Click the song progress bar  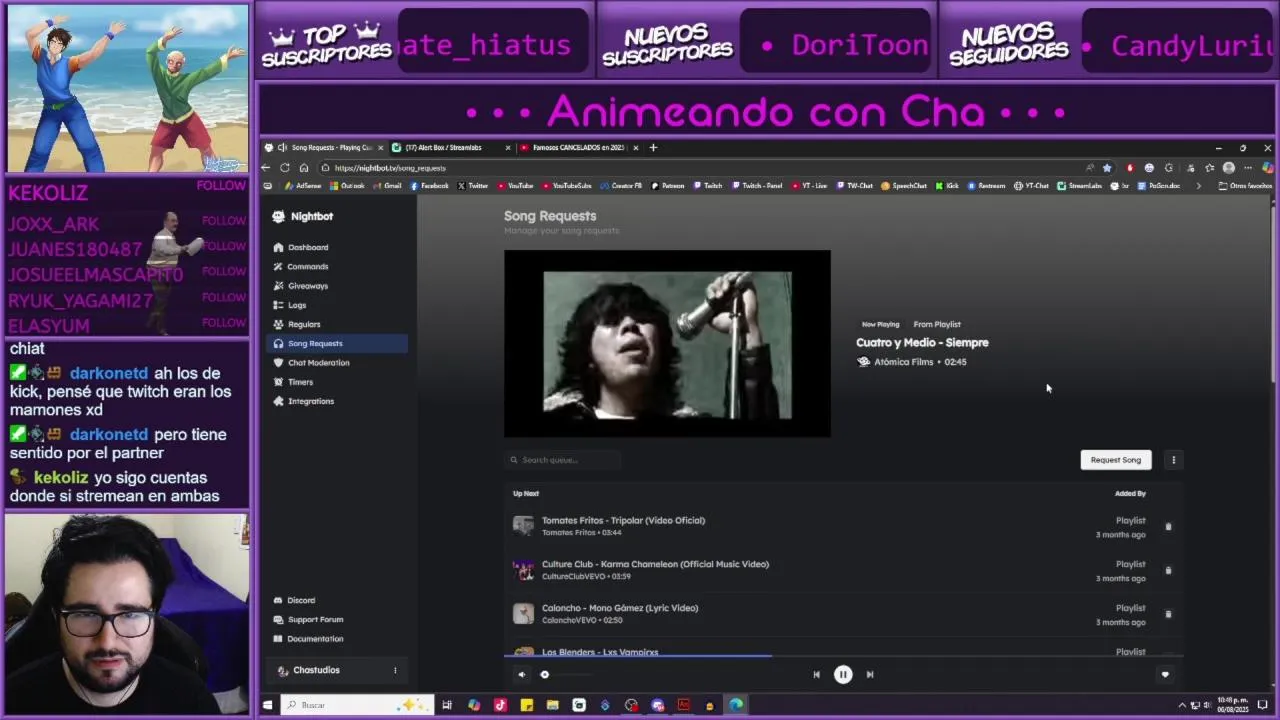[843, 657]
